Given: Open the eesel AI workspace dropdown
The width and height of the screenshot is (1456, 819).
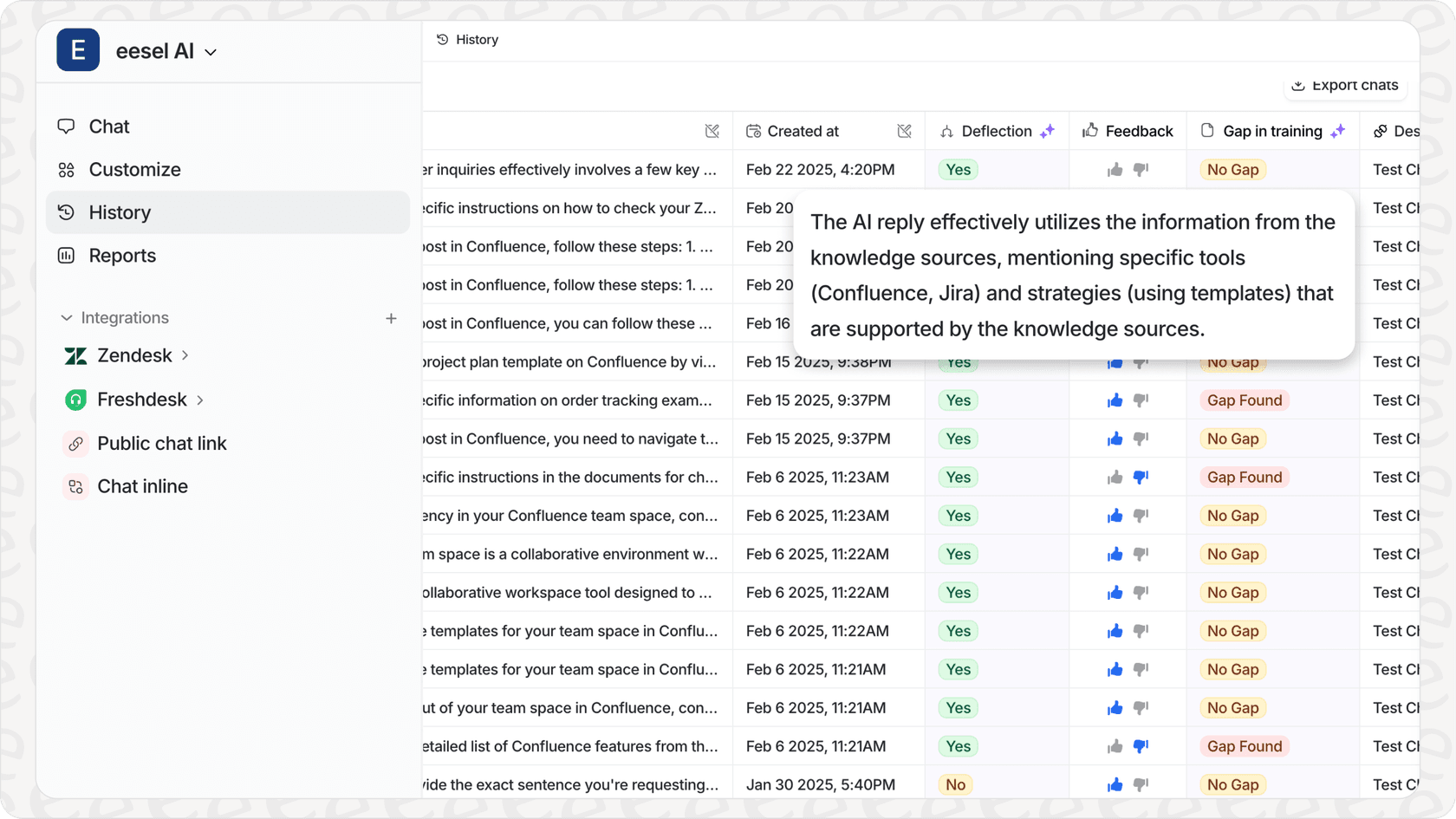Looking at the screenshot, I should coord(210,52).
